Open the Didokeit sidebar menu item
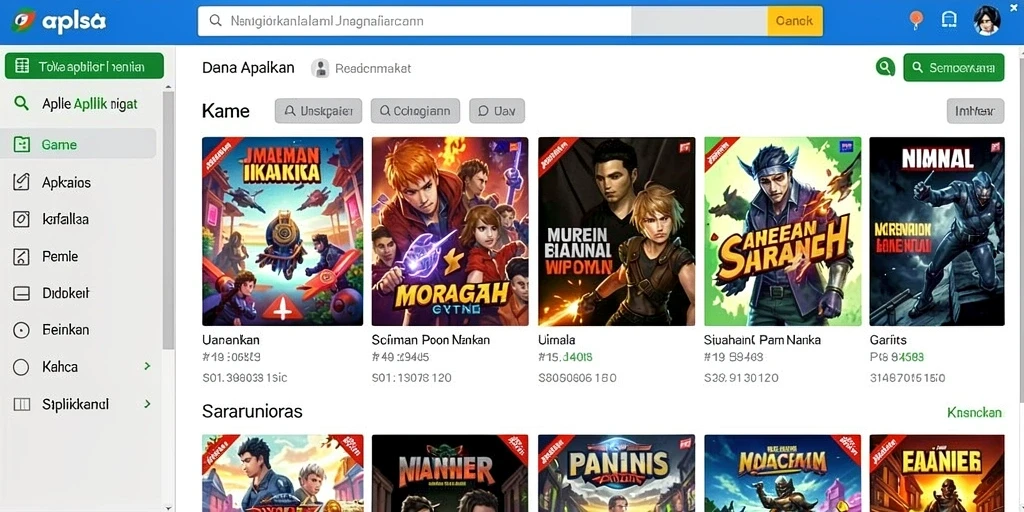Viewport: 1024px width, 512px height. coord(81,293)
